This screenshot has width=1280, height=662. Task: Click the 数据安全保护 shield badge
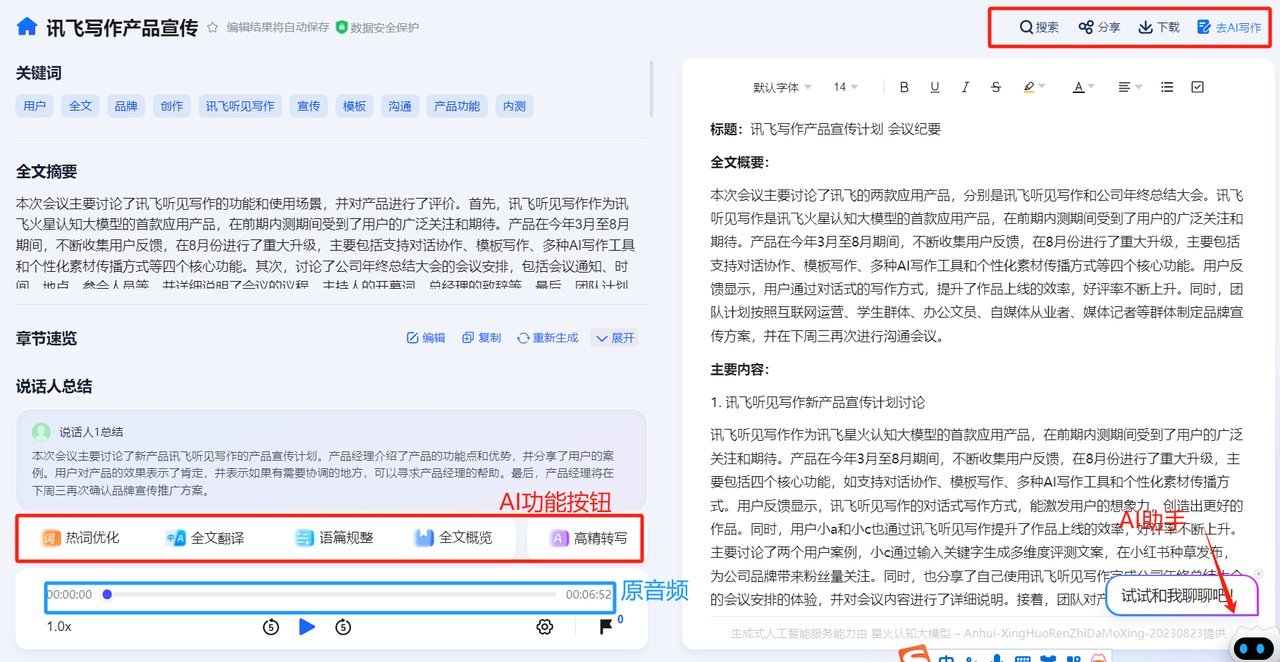click(378, 28)
